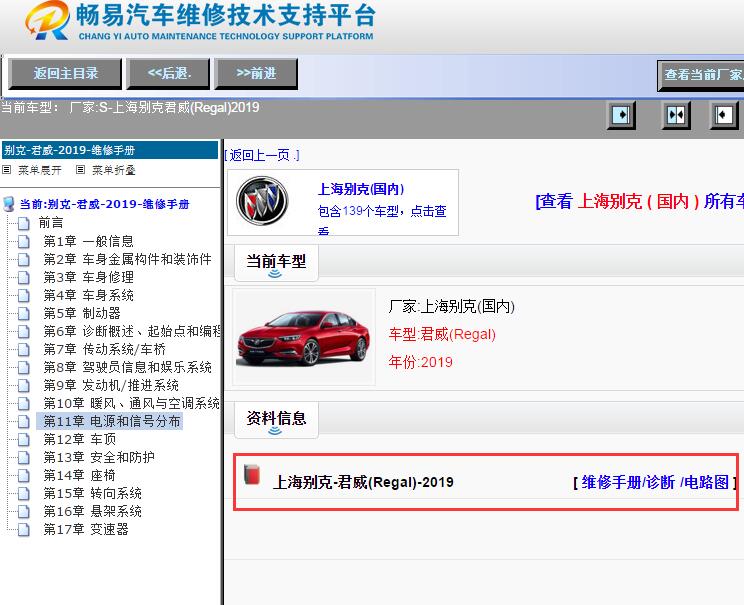
Task: Select the 当前车型 tab header
Action: pos(276,262)
